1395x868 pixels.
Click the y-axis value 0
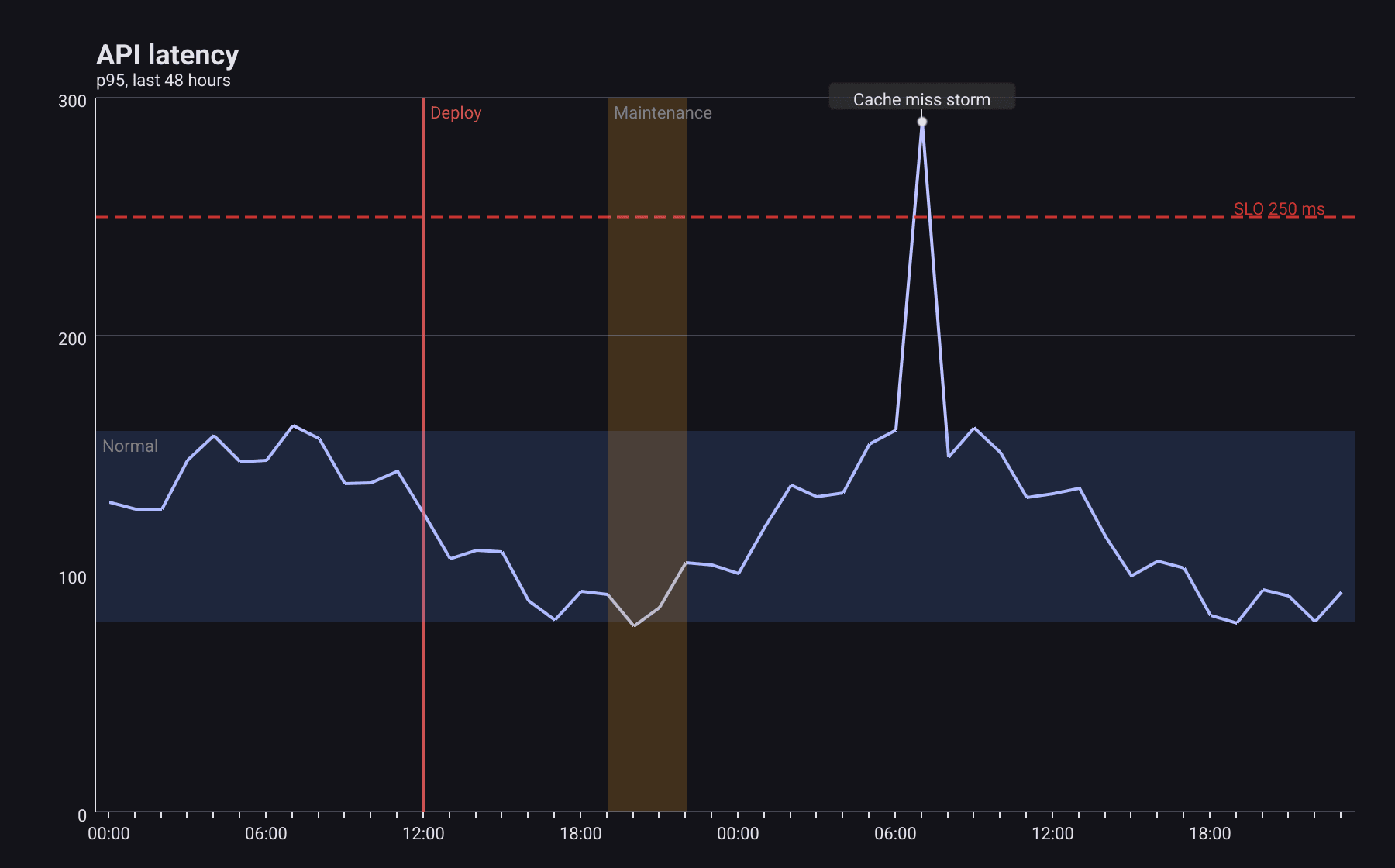[x=82, y=816]
